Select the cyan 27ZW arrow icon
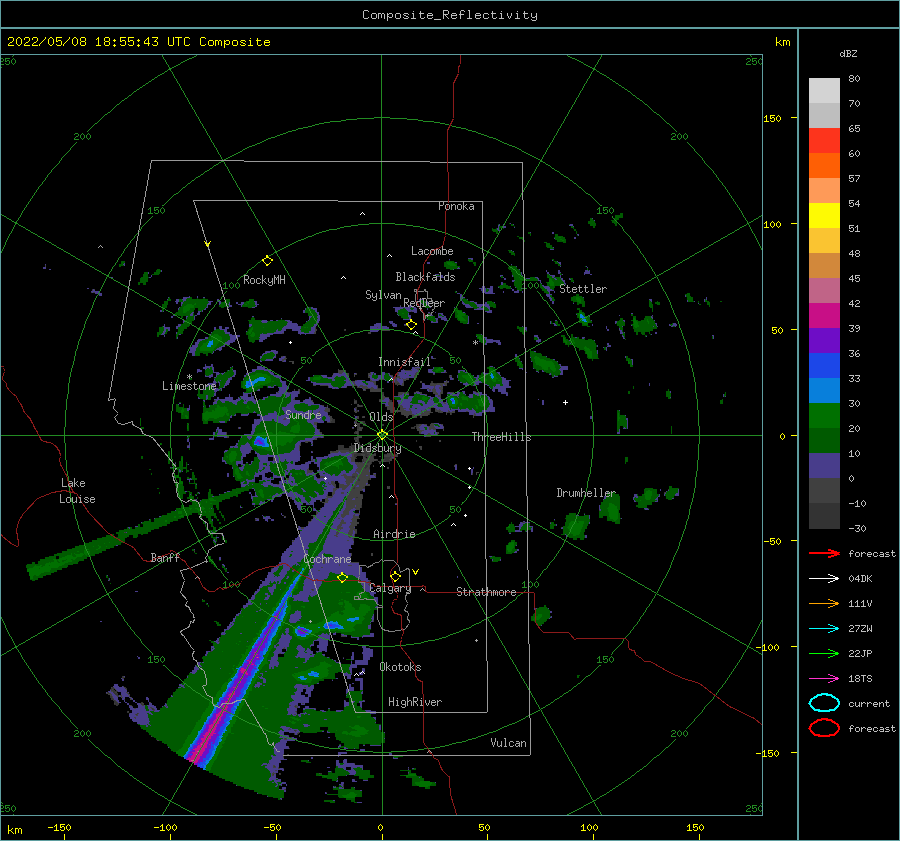Image resolution: width=900 pixels, height=841 pixels. pos(824,629)
